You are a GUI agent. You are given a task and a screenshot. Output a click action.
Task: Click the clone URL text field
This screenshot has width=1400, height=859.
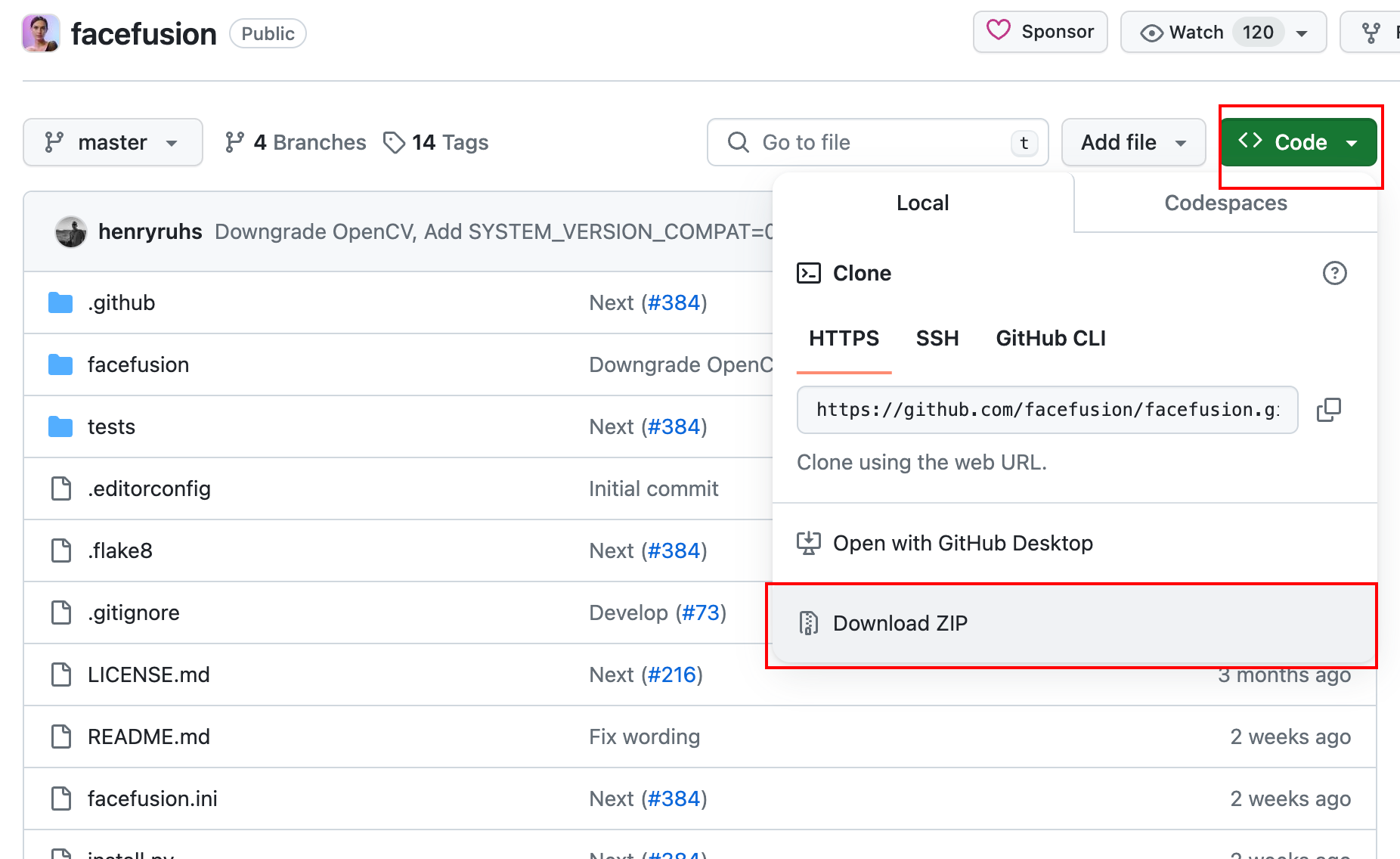coord(1048,410)
